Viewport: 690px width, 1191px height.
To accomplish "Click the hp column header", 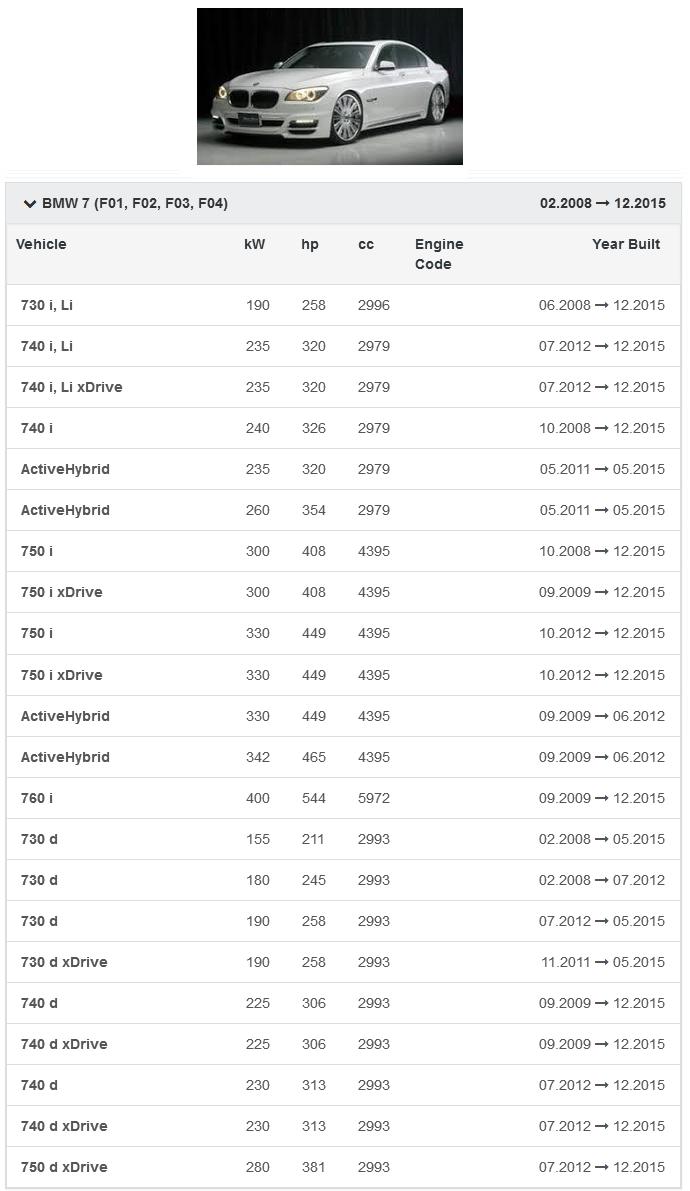I will pyautogui.click(x=310, y=244).
